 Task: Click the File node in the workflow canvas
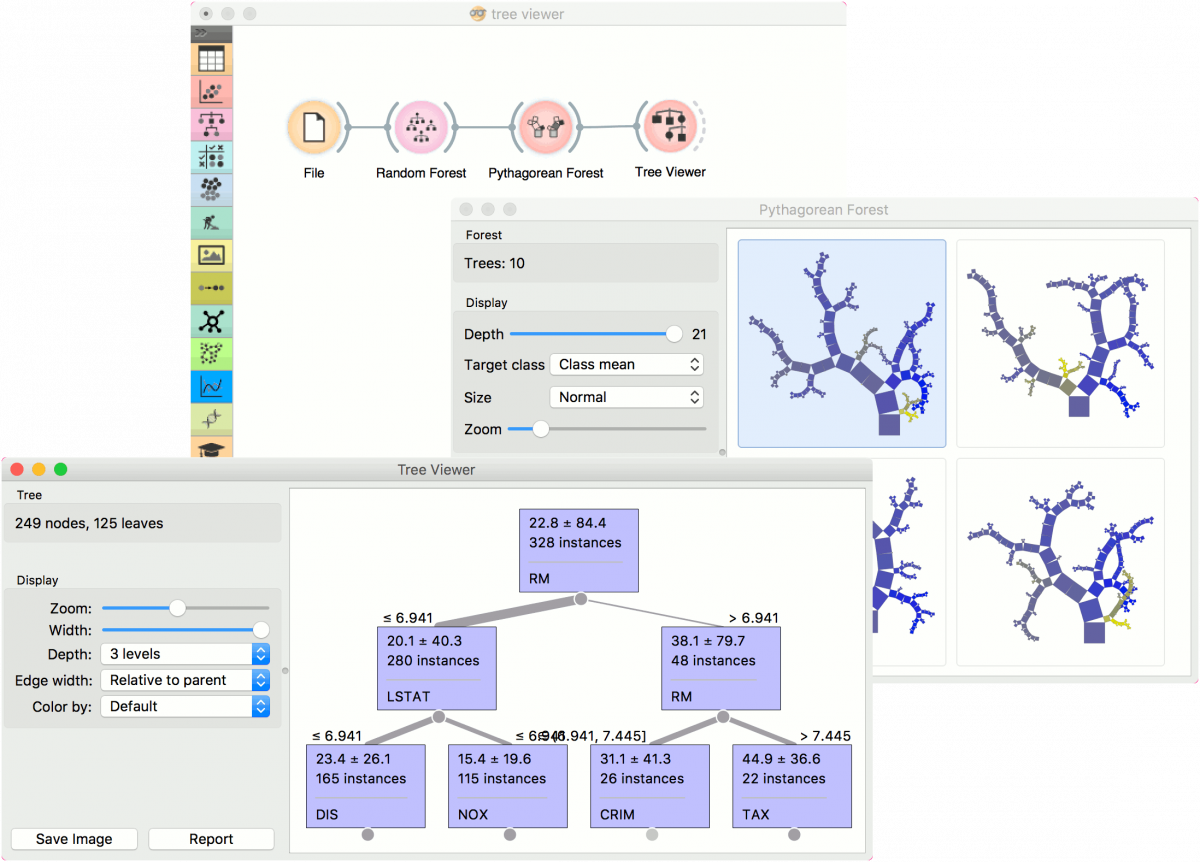[313, 128]
